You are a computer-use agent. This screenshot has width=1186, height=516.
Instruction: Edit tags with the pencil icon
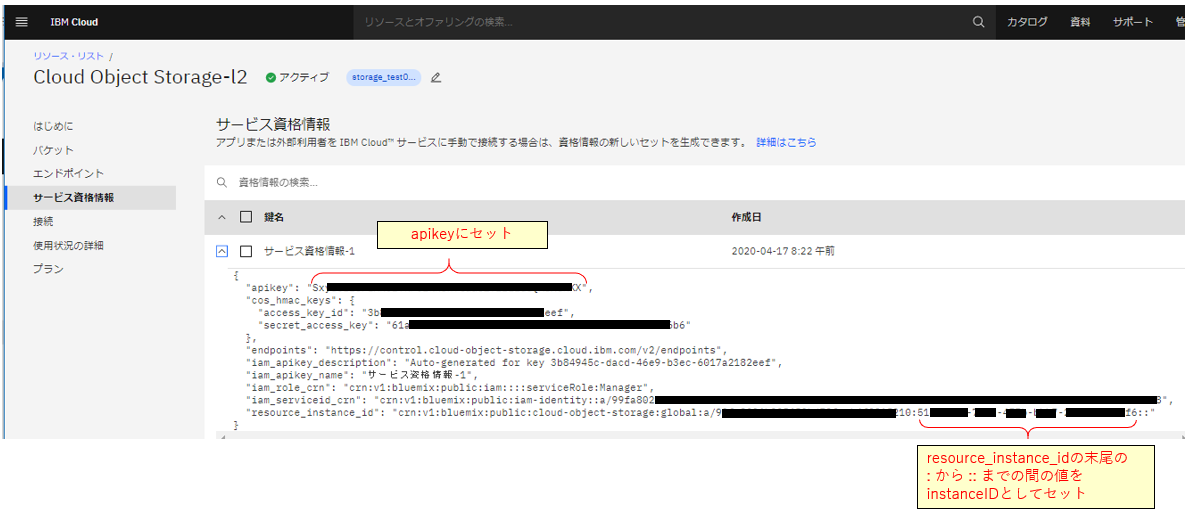point(435,77)
